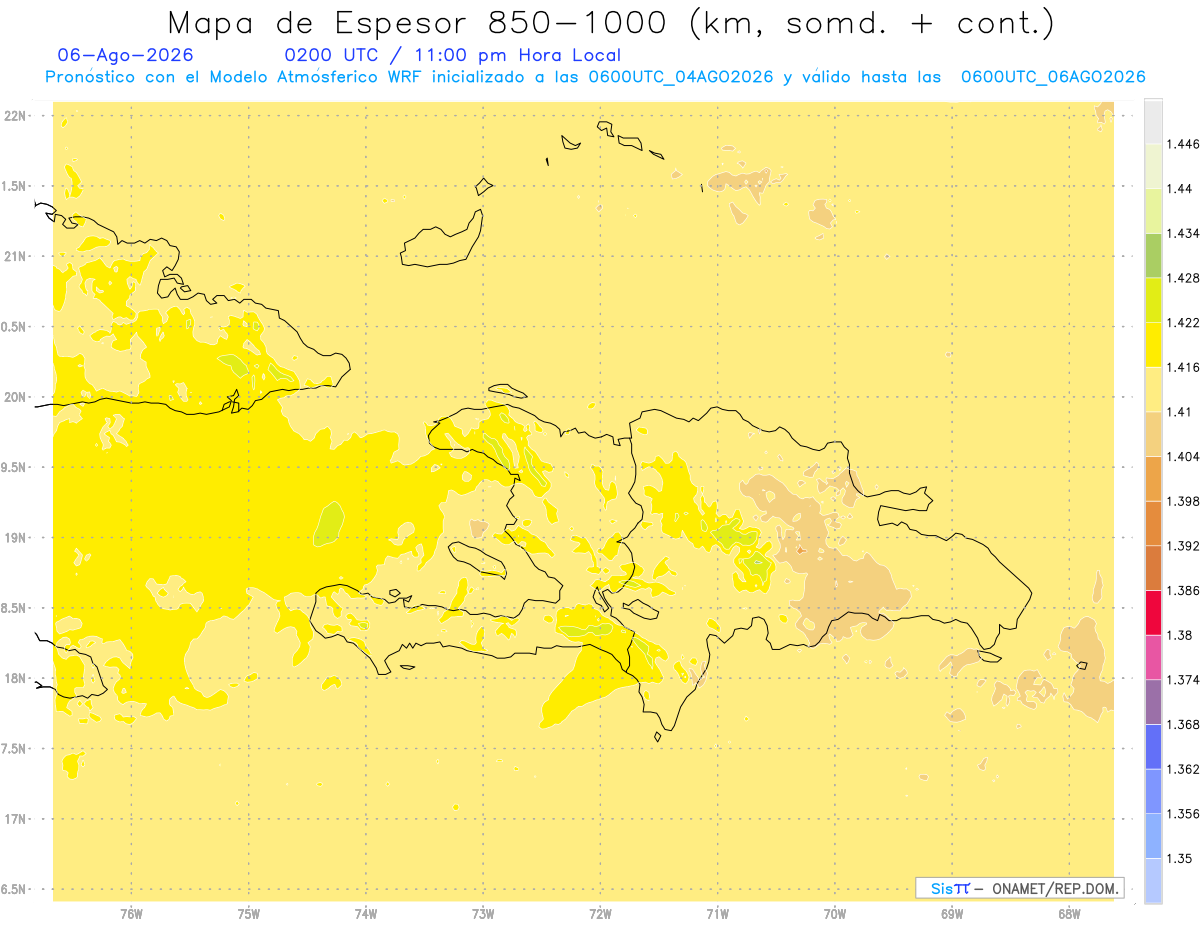Screen dimensions: 1200x927
Task: Click the 1.416 legend value
Action: (1184, 367)
